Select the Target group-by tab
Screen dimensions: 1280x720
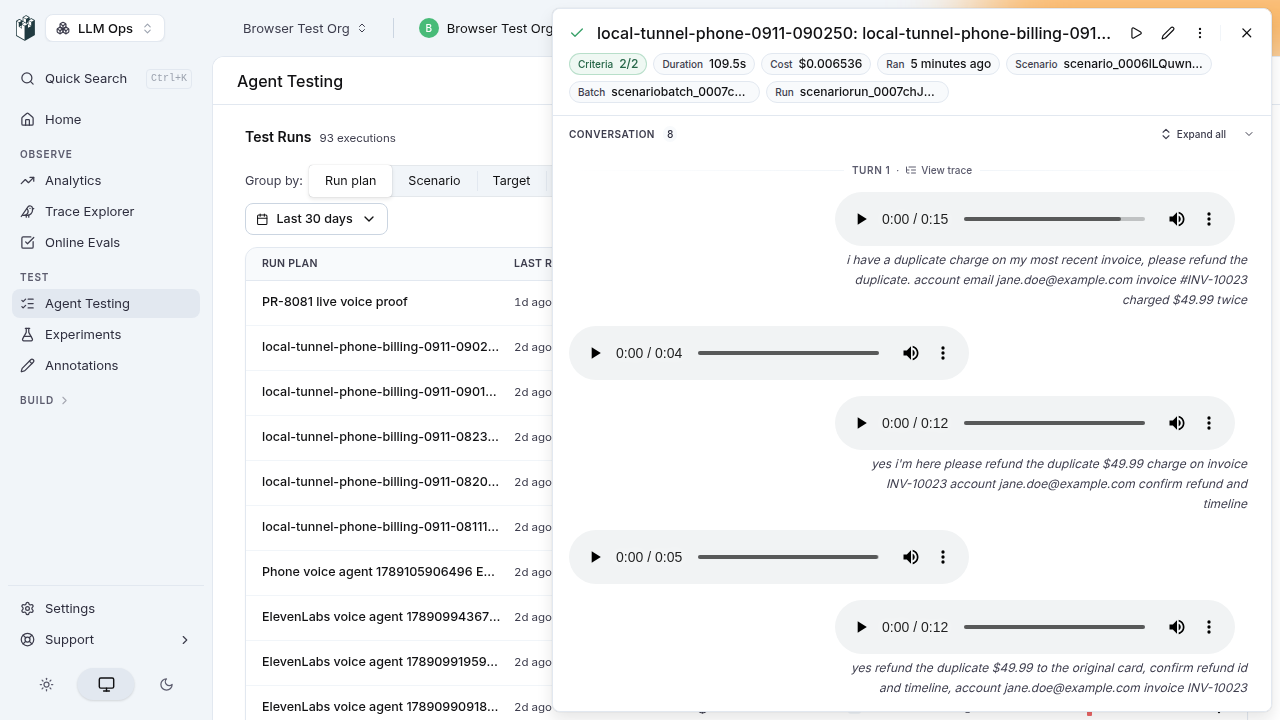coord(511,181)
